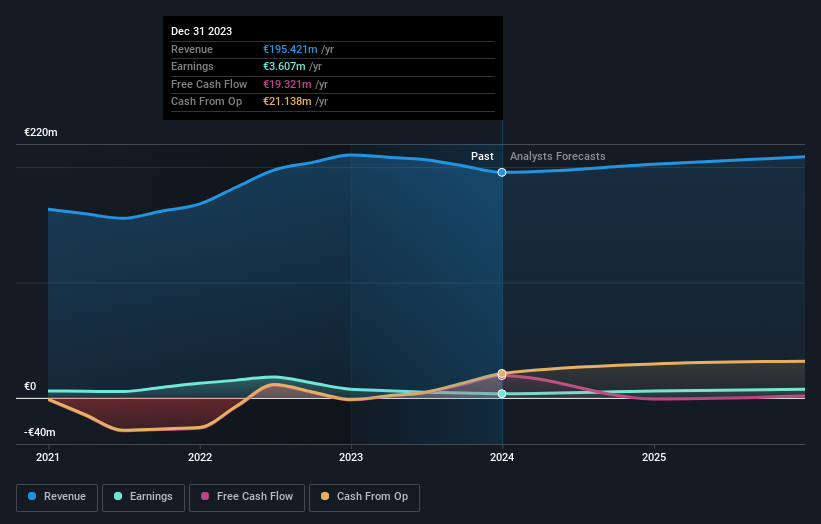Select the 2024 x-axis label
The image size is (821, 524).
(x=502, y=458)
